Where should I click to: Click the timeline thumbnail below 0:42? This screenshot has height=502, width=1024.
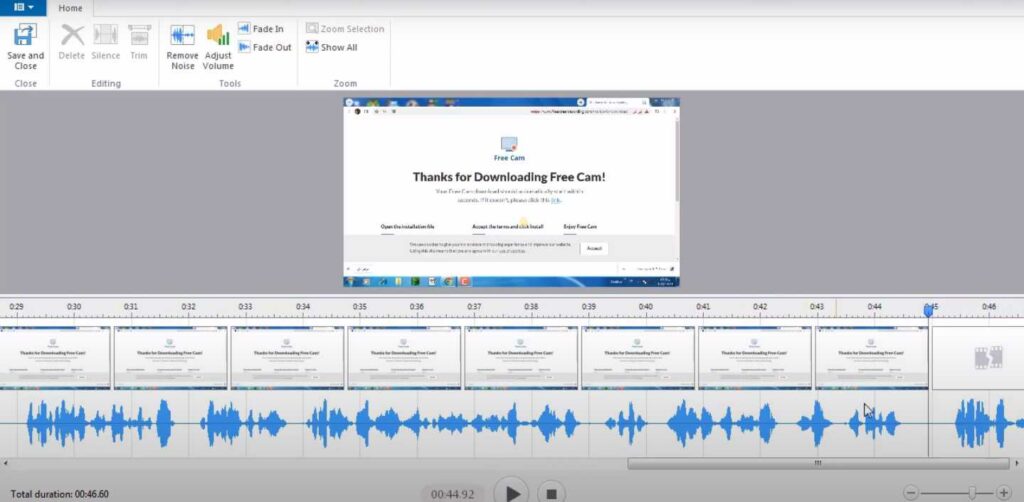pyautogui.click(x=755, y=358)
